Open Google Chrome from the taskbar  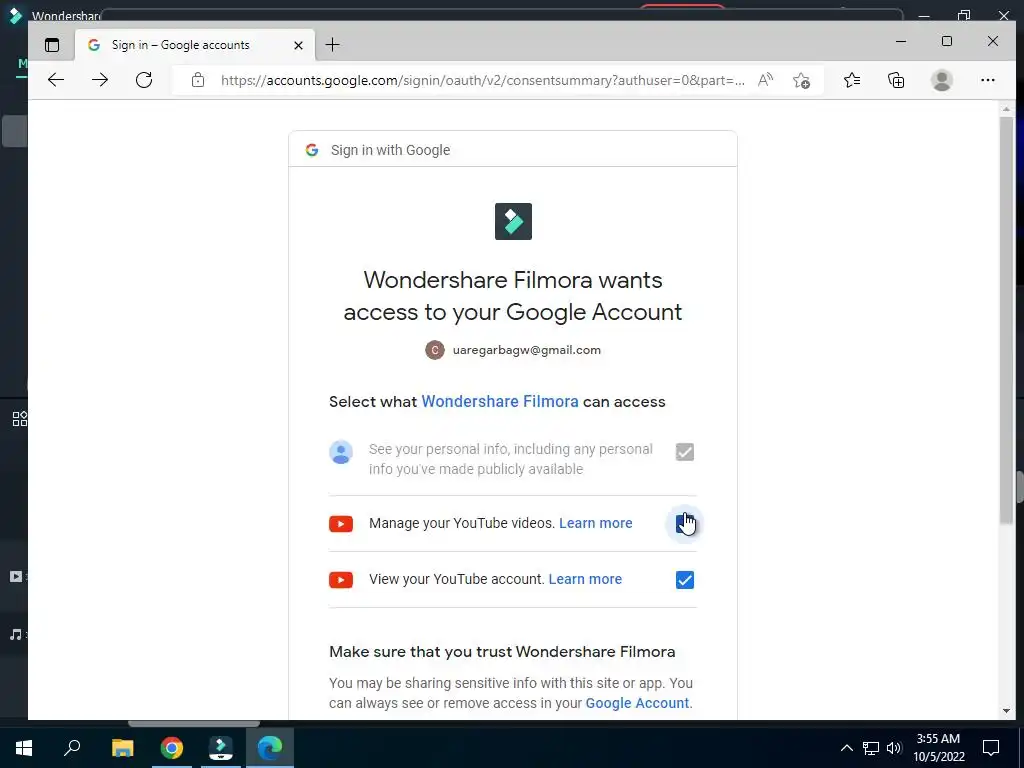pos(172,748)
